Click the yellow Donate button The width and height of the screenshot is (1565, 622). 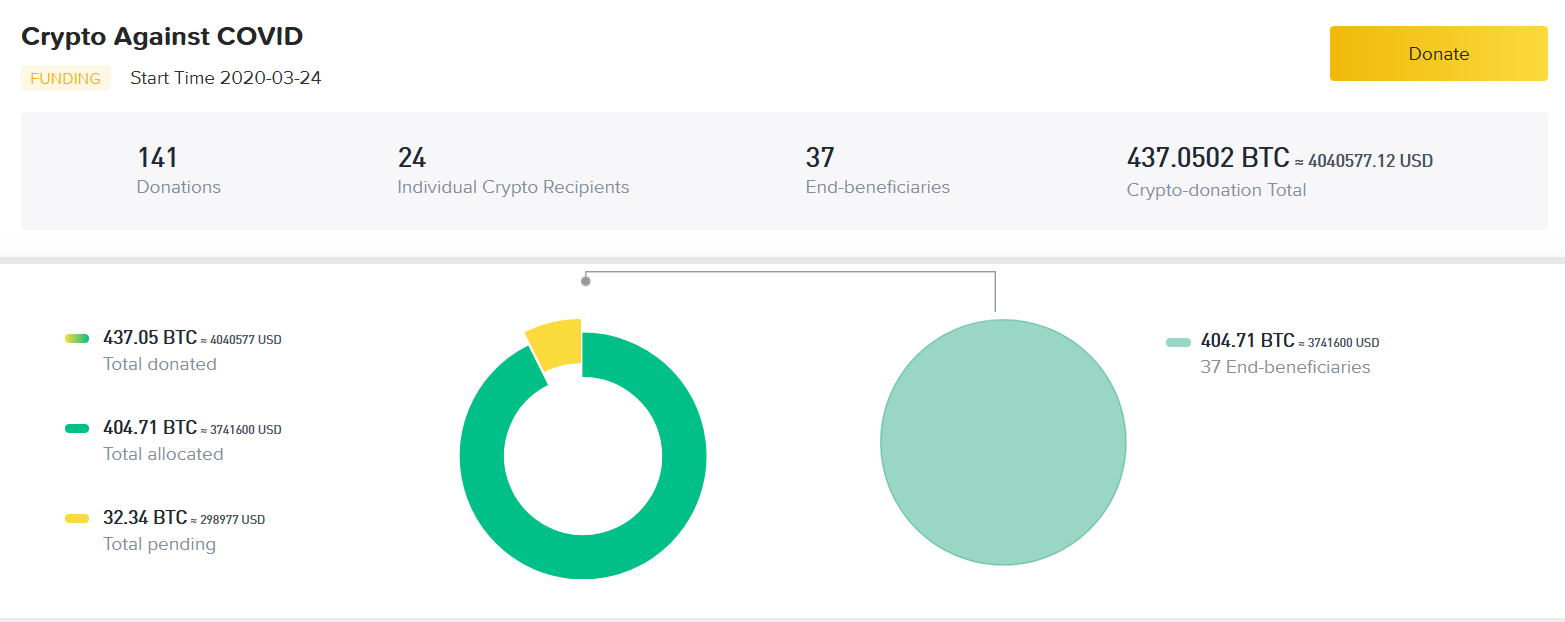point(1437,54)
